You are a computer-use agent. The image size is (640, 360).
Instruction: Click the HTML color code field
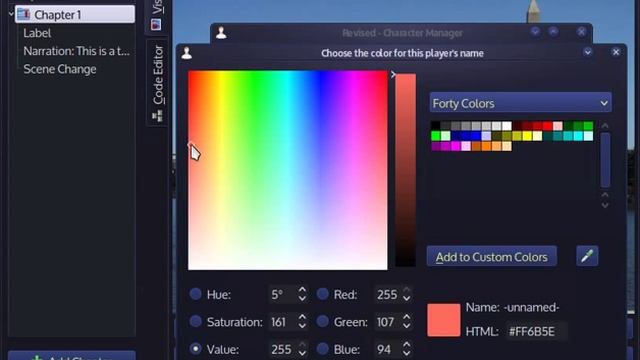[x=536, y=331]
